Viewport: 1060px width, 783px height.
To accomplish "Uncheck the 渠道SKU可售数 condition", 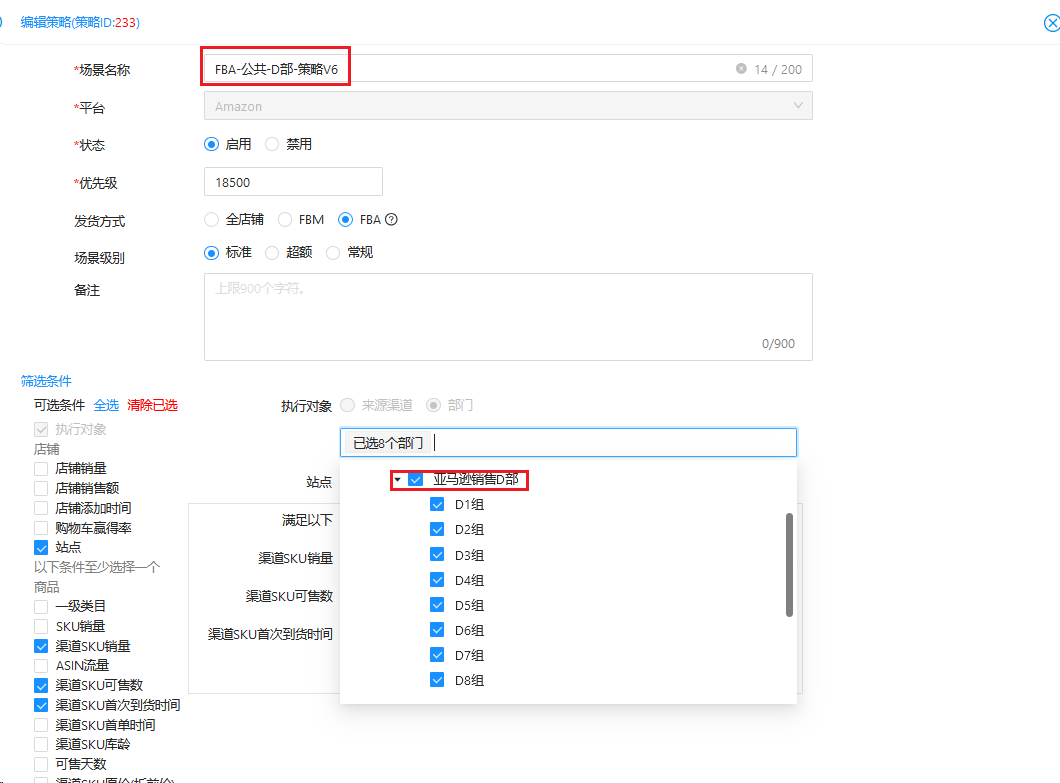I will point(41,685).
